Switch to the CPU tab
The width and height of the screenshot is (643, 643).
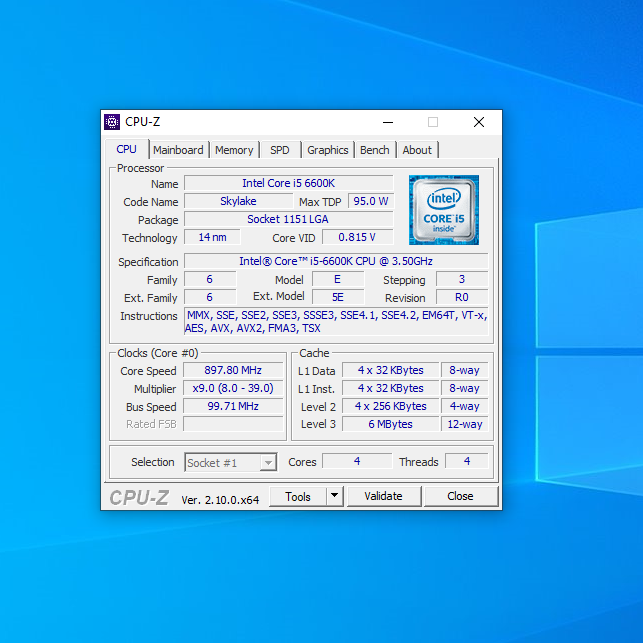(126, 149)
